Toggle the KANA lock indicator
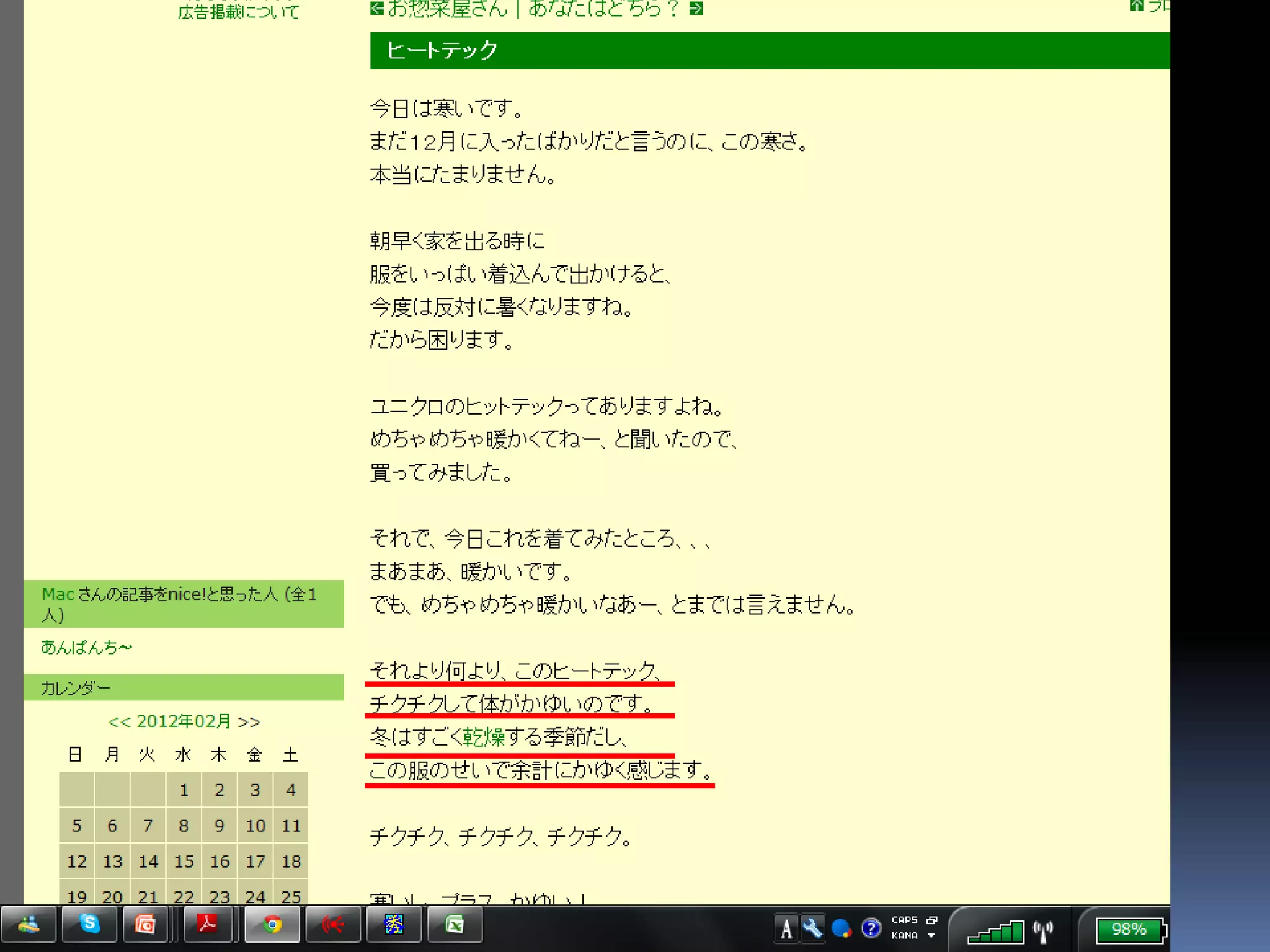1270x952 pixels. point(904,936)
